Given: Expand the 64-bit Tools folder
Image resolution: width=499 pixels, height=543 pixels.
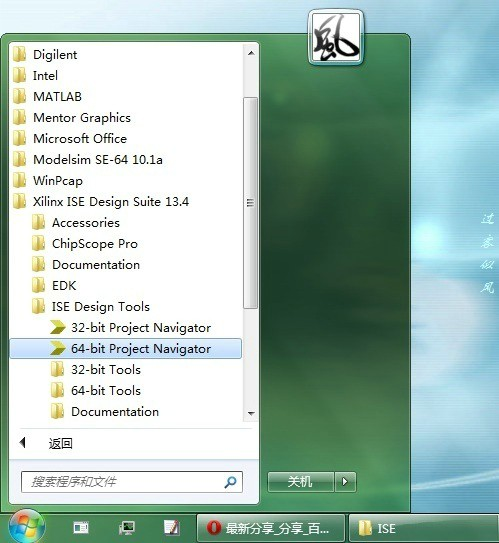Looking at the screenshot, I should pyautogui.click(x=126, y=391).
